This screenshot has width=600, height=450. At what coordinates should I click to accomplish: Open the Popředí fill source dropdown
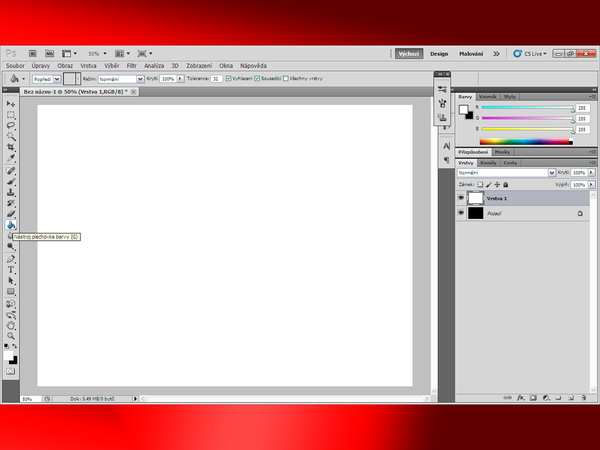(45, 78)
